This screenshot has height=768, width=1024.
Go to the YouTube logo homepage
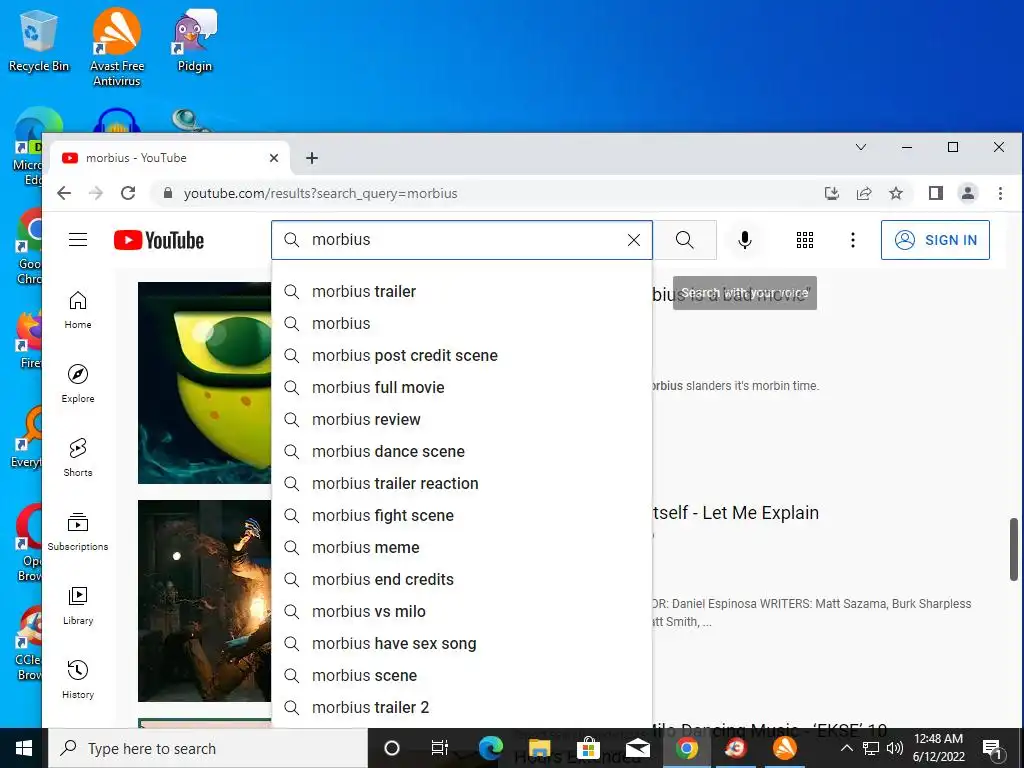(x=159, y=240)
